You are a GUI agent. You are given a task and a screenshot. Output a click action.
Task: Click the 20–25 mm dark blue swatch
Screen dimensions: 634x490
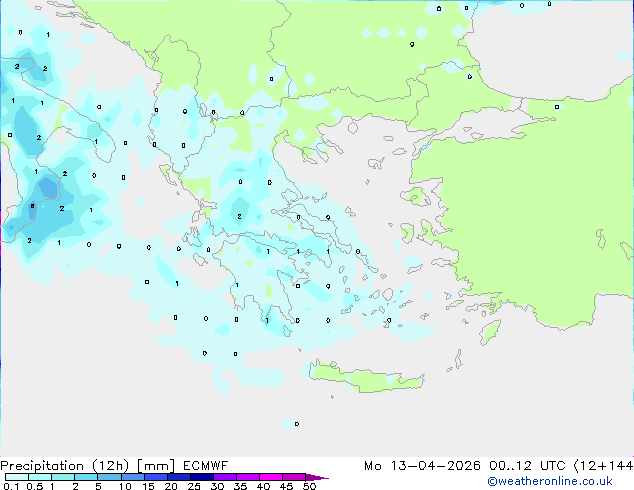178,477
